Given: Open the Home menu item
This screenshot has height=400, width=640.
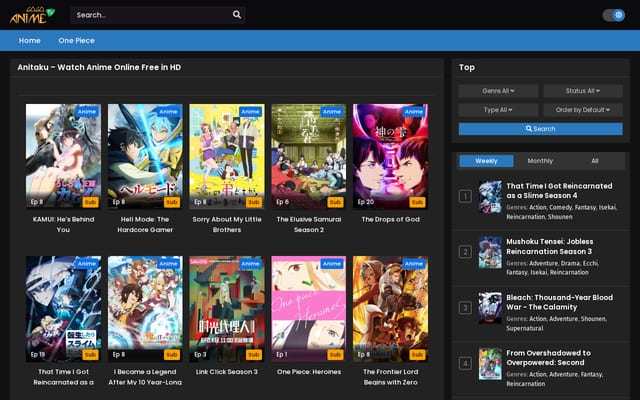Looking at the screenshot, I should (x=29, y=40).
